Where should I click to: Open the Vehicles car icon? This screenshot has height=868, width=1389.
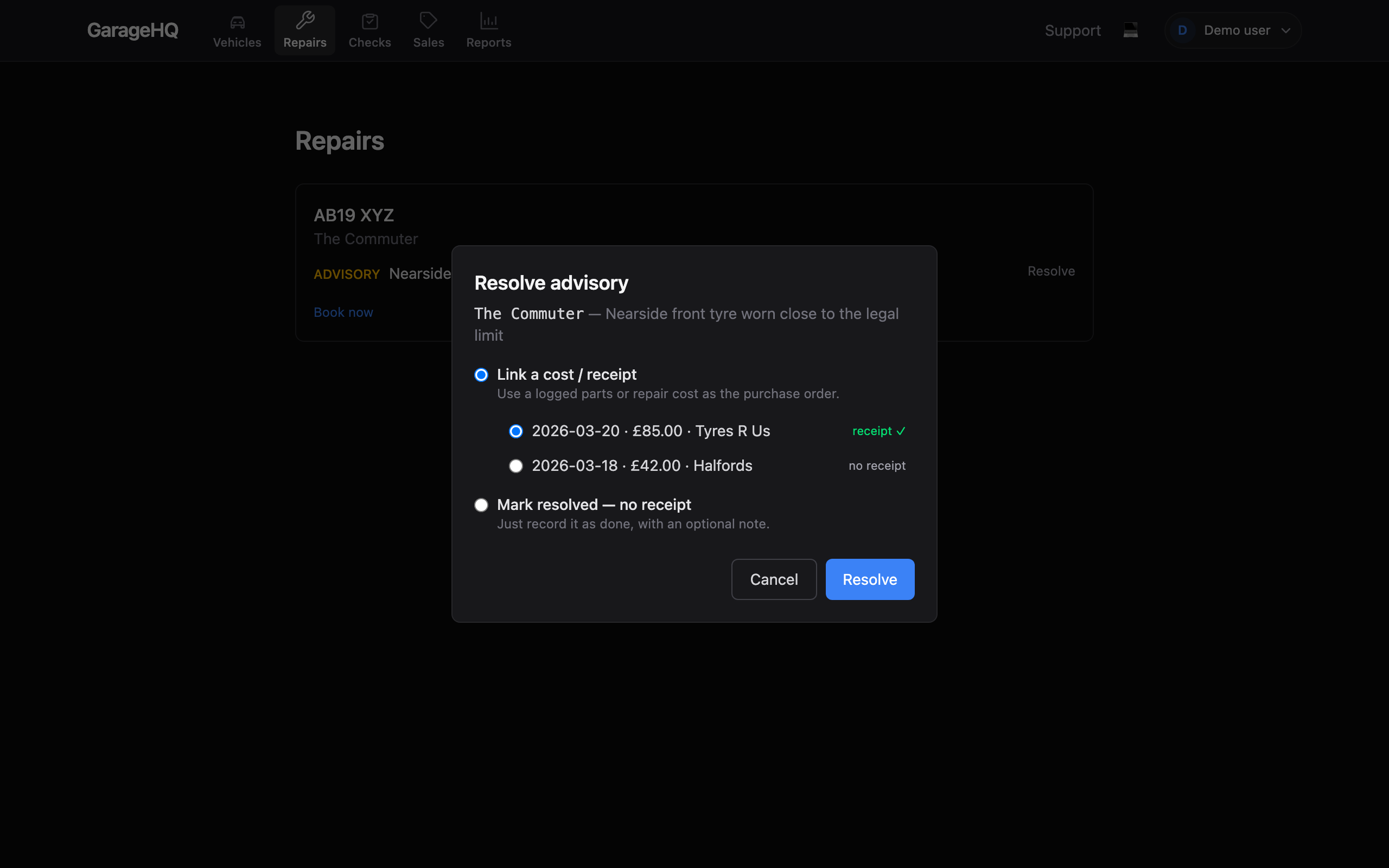[237, 22]
